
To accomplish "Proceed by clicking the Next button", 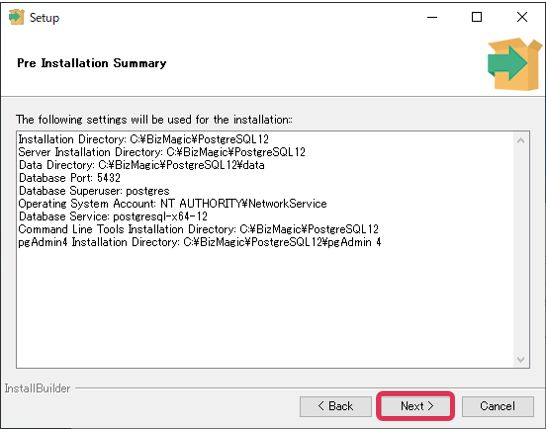I will [416, 406].
